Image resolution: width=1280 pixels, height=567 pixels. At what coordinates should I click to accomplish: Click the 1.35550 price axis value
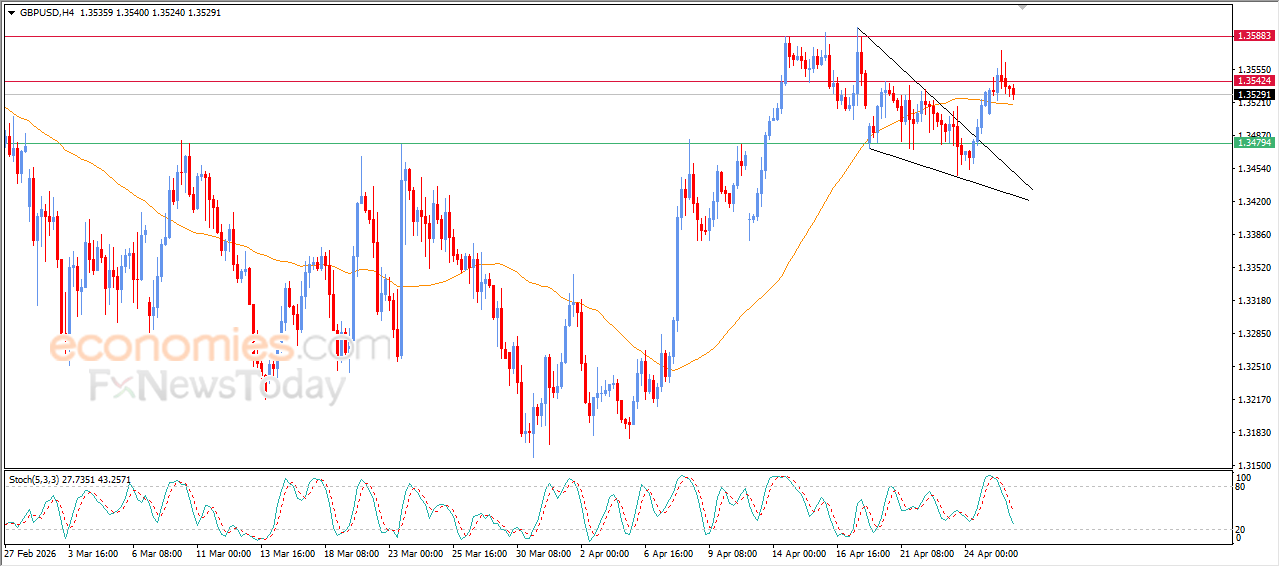pyautogui.click(x=1253, y=70)
